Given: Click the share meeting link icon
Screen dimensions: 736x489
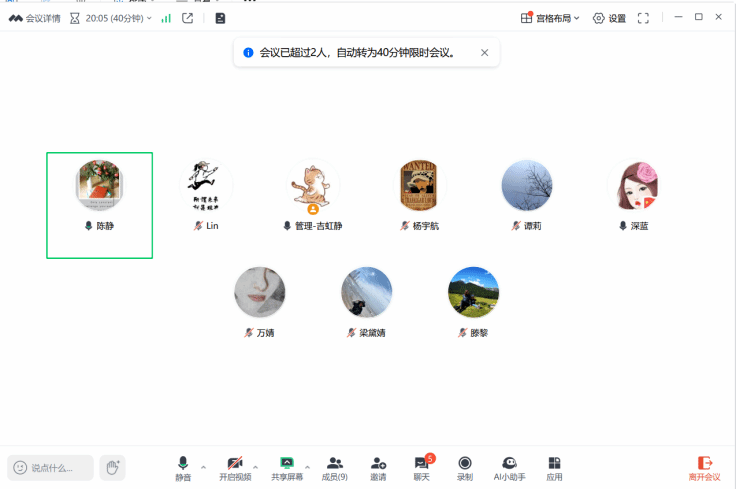Looking at the screenshot, I should [187, 18].
